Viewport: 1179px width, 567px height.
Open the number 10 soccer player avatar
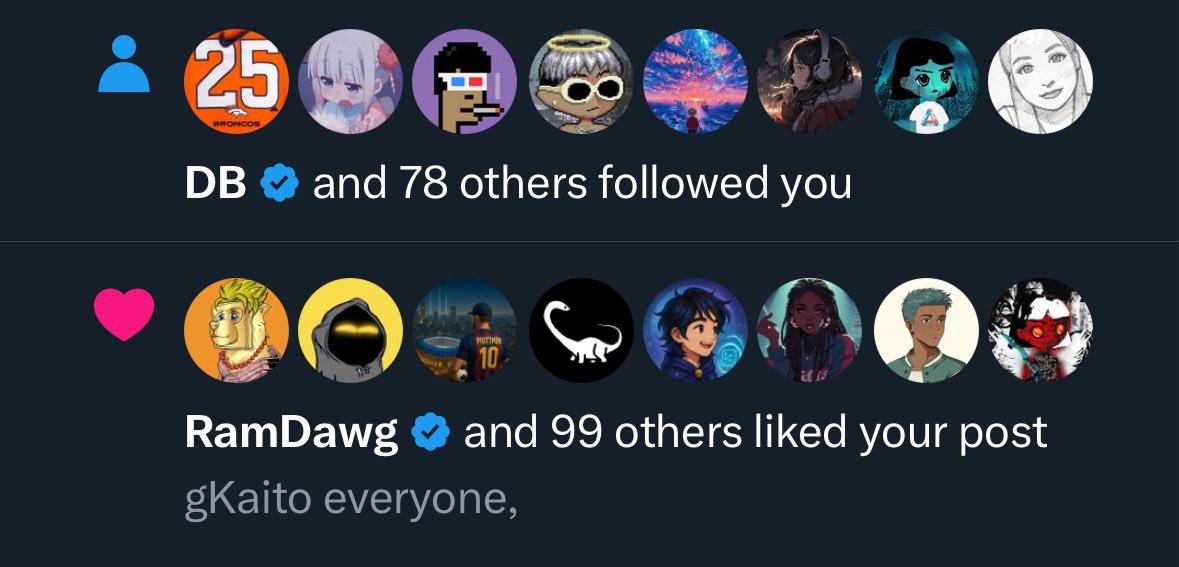tap(465, 330)
